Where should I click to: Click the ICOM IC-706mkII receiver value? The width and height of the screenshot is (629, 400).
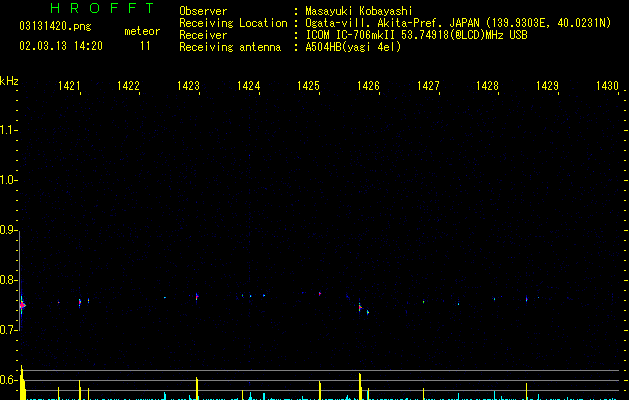(x=416, y=35)
